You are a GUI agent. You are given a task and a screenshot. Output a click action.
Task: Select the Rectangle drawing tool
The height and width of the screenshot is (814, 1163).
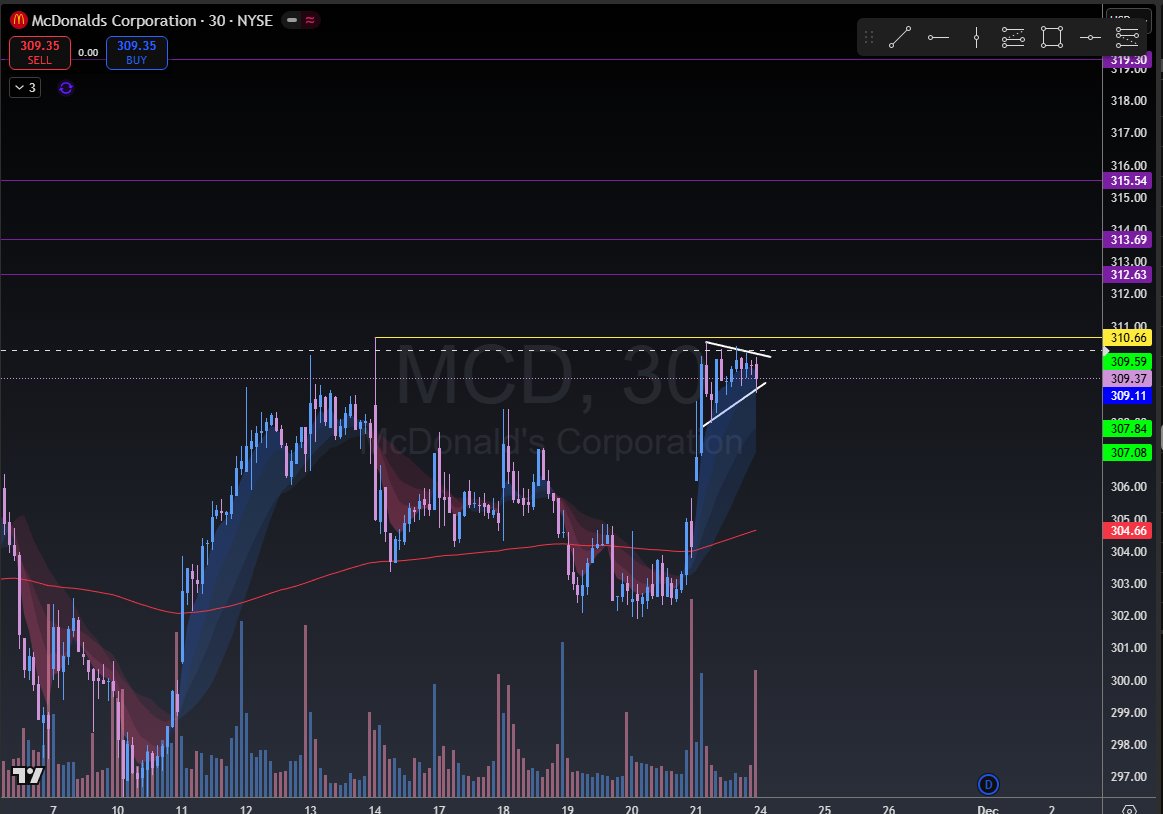click(x=1052, y=37)
